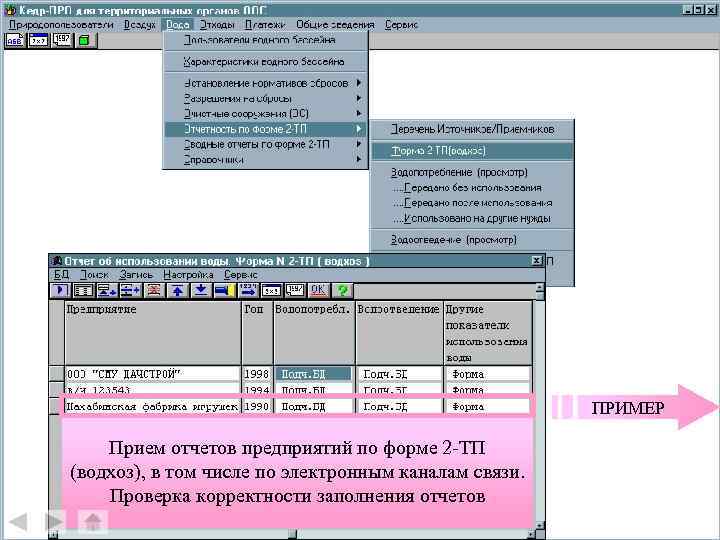This screenshot has height=540, width=720.
Task: Click the green book icon in main toolbar
Action: pos(85,40)
